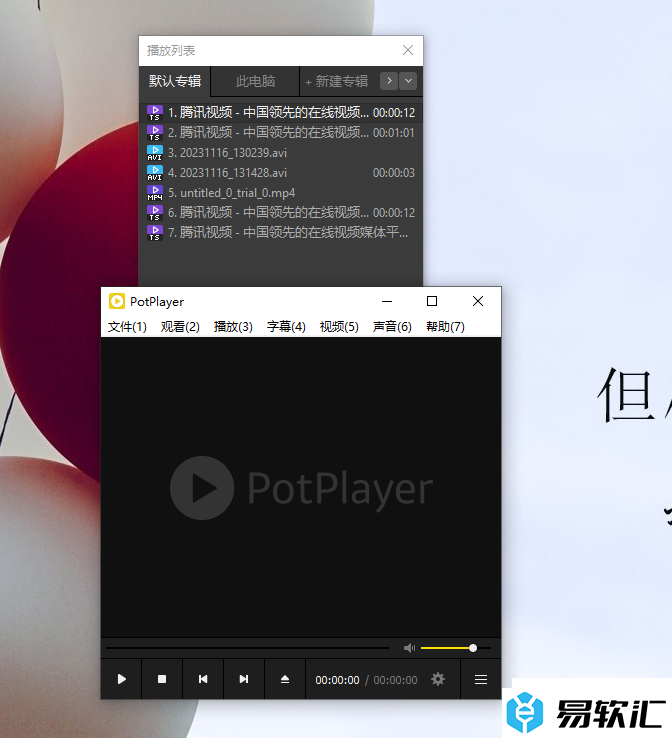672x738 pixels.
Task: Close the 播放列表 window
Action: pyautogui.click(x=408, y=50)
